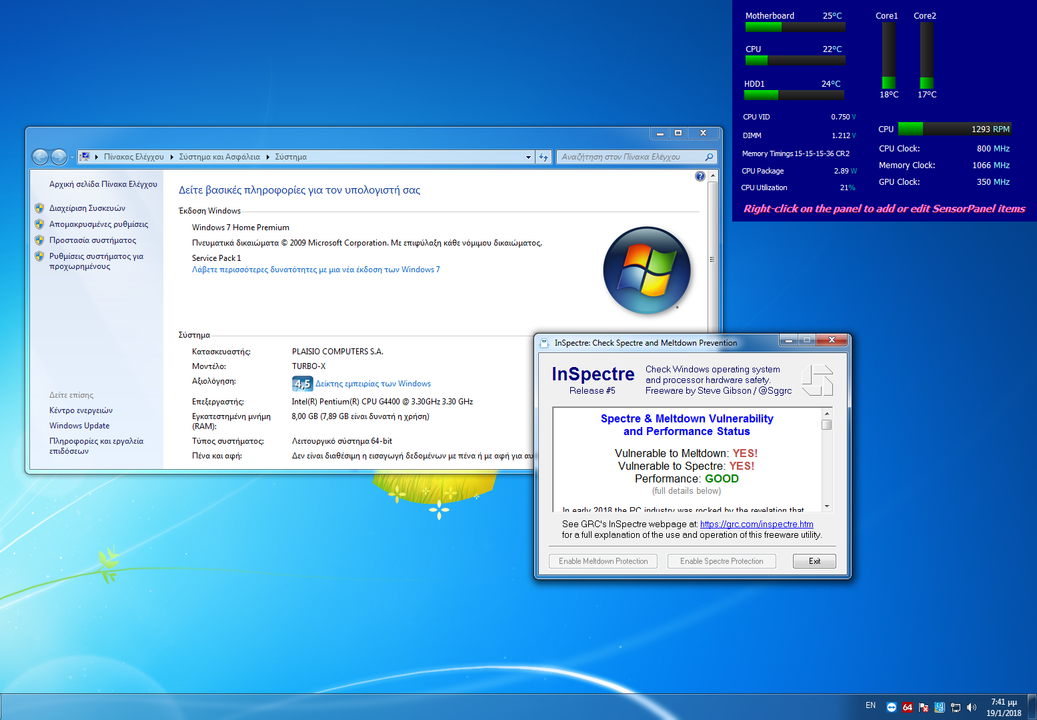Open recent pages dropdown beside navigation arrows

[71, 157]
